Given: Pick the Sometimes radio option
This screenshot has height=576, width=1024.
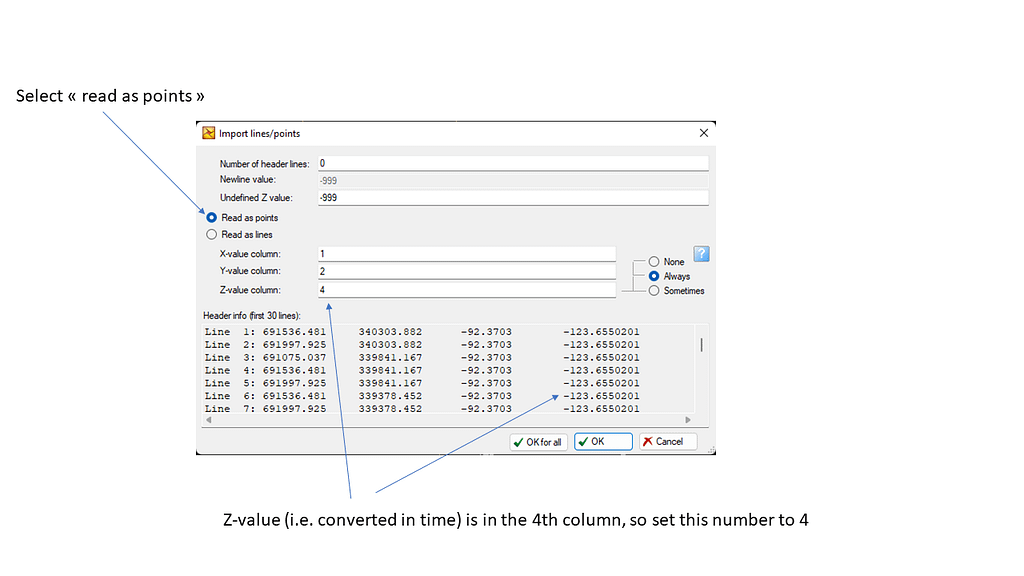Looking at the screenshot, I should 654,291.
